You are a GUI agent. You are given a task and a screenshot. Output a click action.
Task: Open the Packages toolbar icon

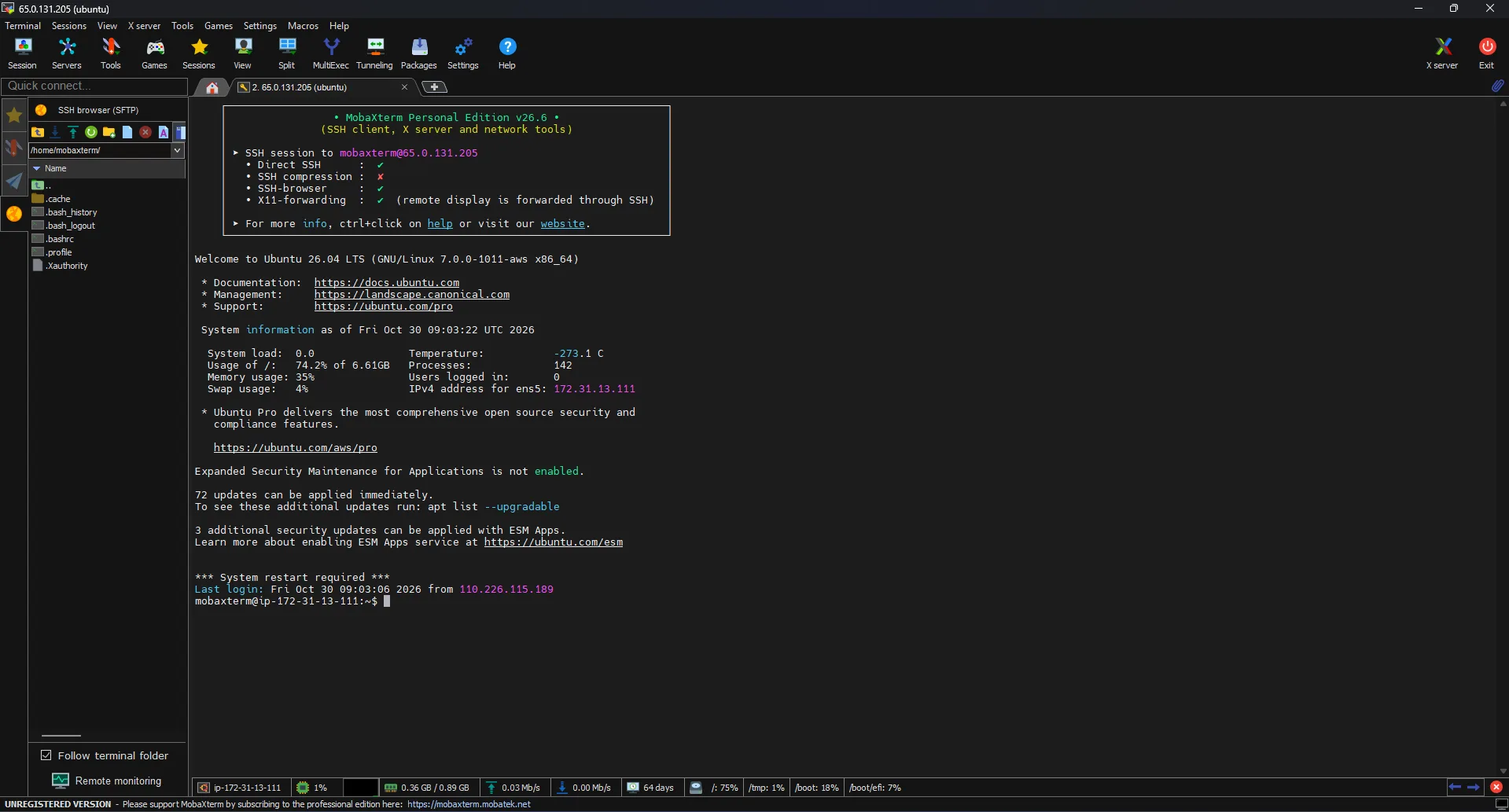point(419,53)
